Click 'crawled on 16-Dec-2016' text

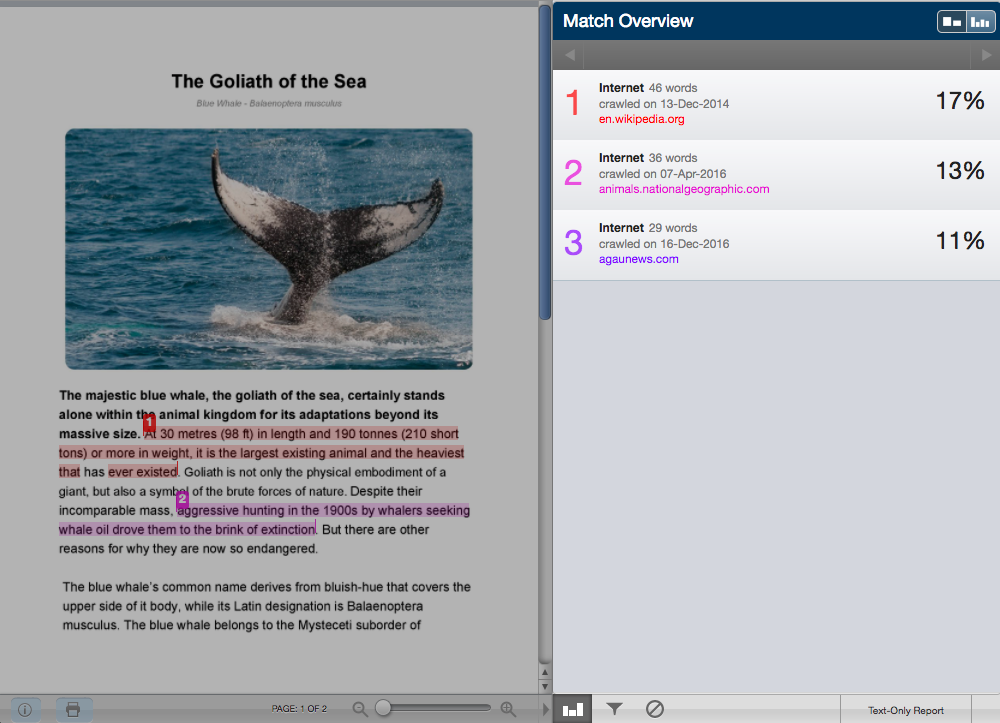click(663, 244)
